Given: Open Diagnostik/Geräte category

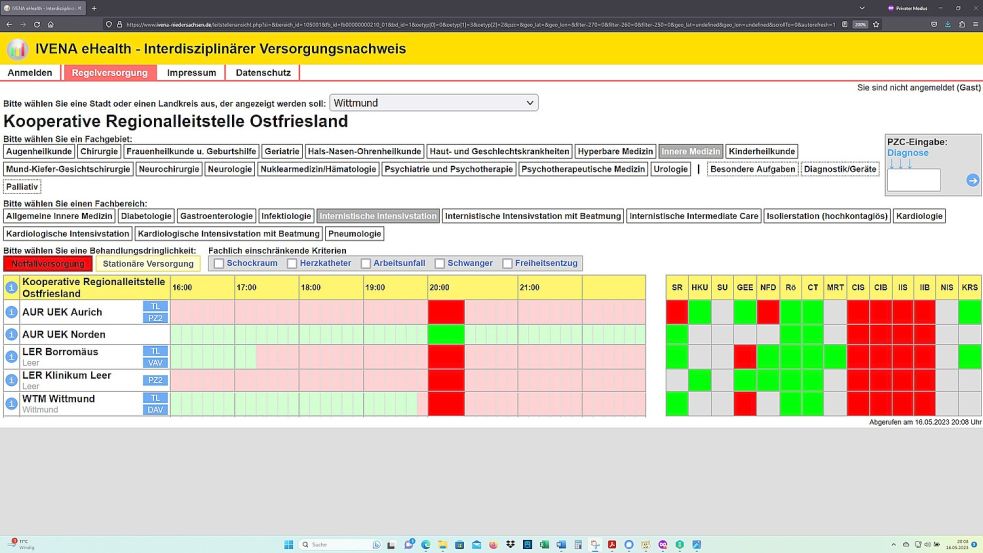Looking at the screenshot, I should [840, 169].
